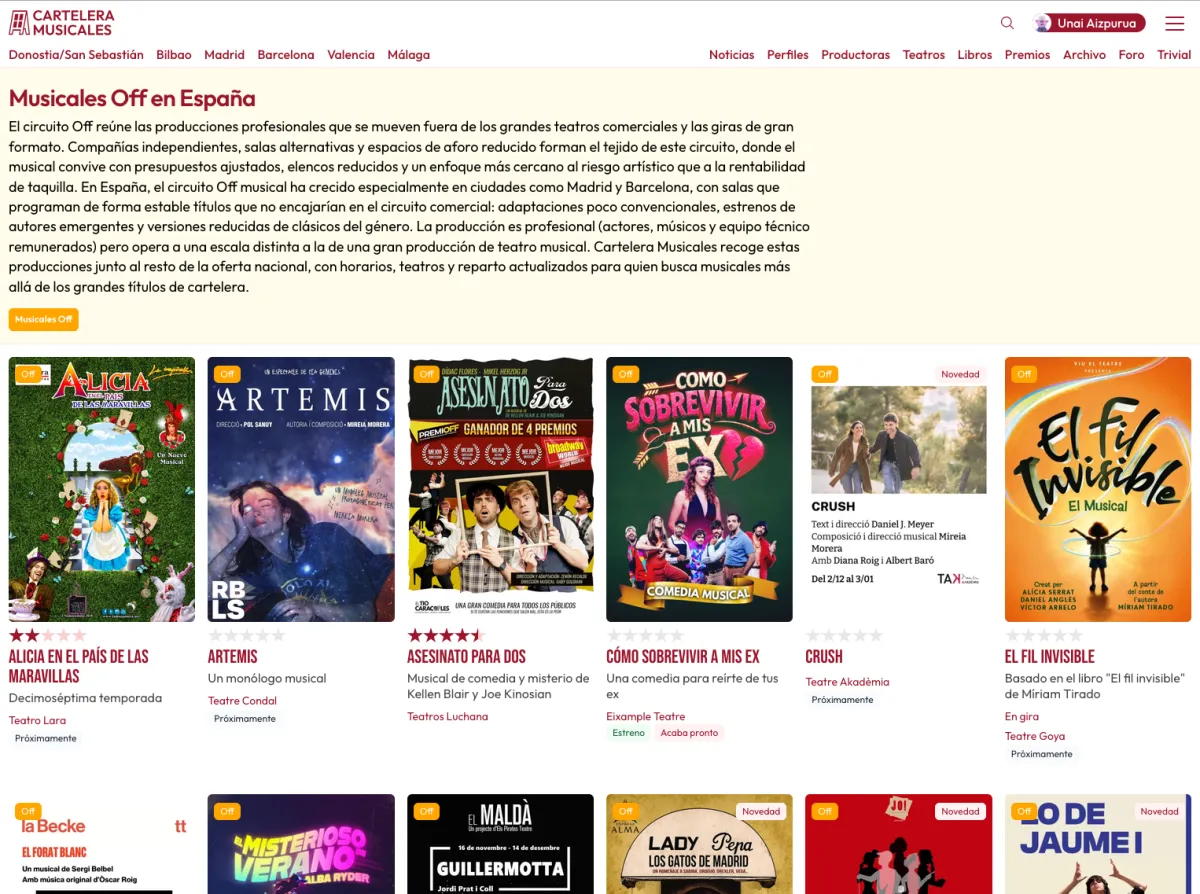Click the Off badge on the Artemis poster

(227, 374)
